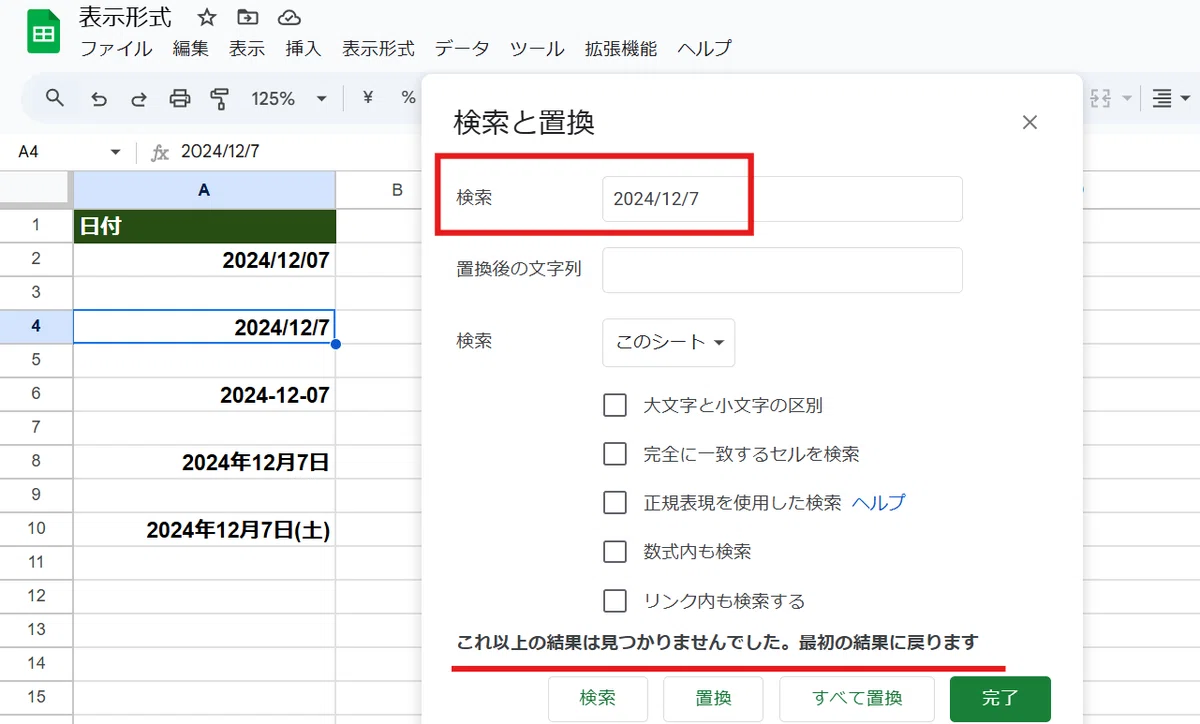Click the toolbar search magnifier icon
The width and height of the screenshot is (1200, 724).
pos(55,98)
